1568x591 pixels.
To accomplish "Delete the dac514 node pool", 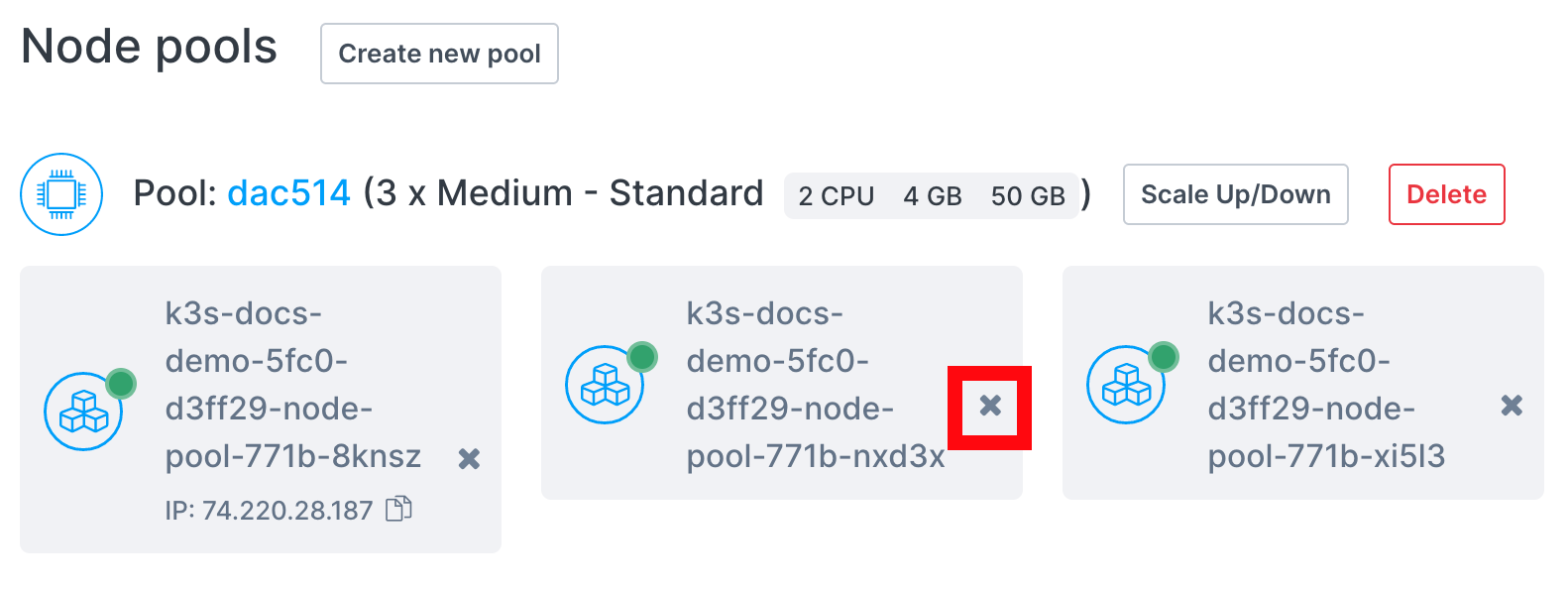I will coord(1446,194).
